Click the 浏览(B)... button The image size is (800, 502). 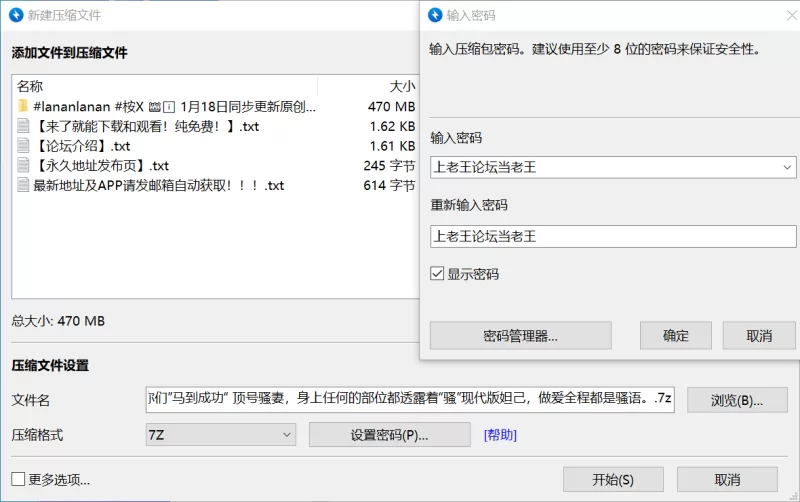(737, 400)
